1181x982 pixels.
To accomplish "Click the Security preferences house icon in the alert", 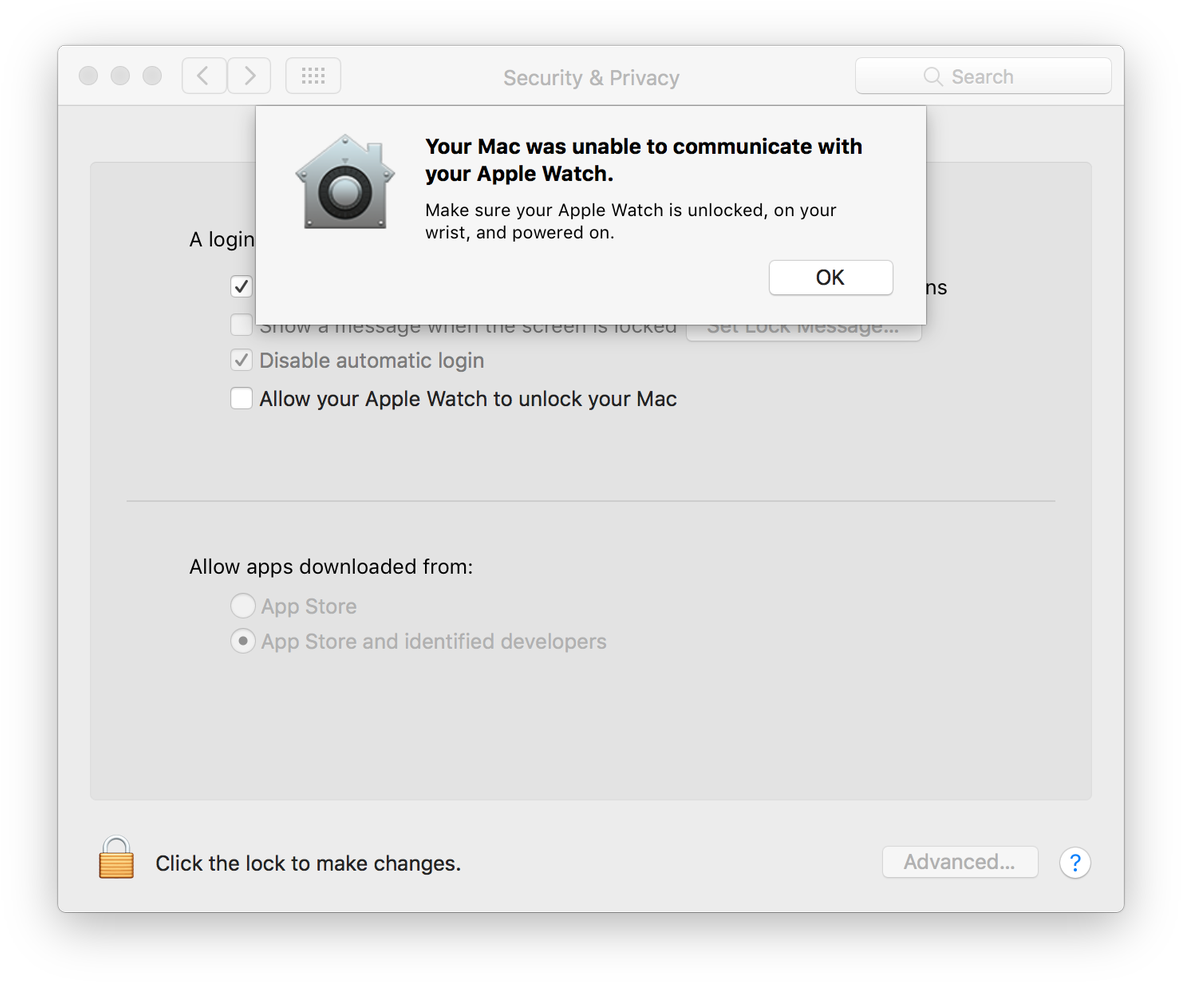I will 345,182.
